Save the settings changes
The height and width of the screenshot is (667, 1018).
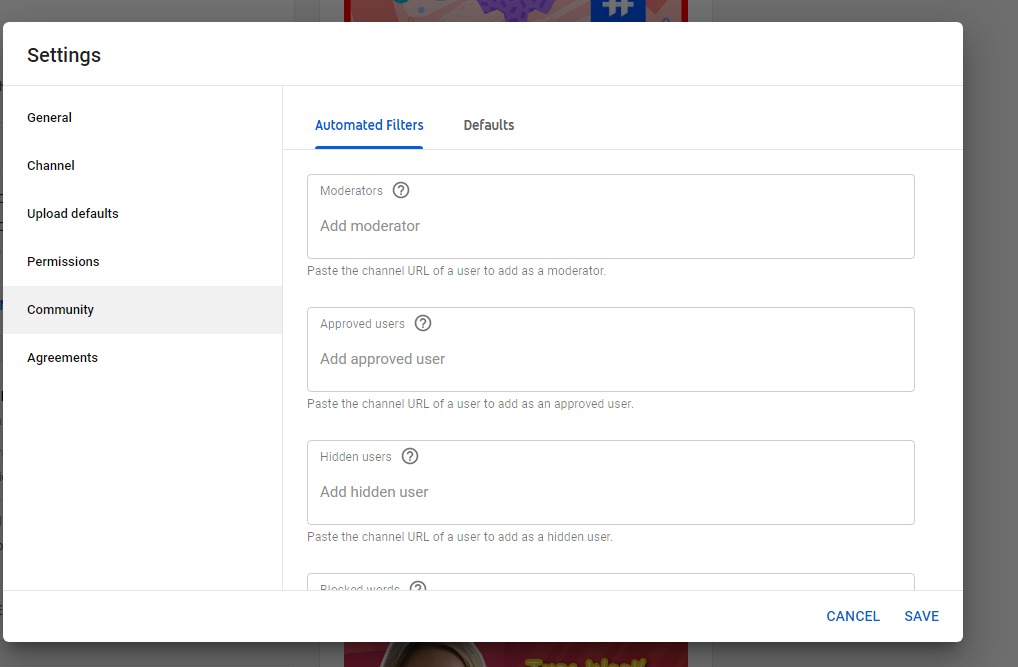coord(921,616)
